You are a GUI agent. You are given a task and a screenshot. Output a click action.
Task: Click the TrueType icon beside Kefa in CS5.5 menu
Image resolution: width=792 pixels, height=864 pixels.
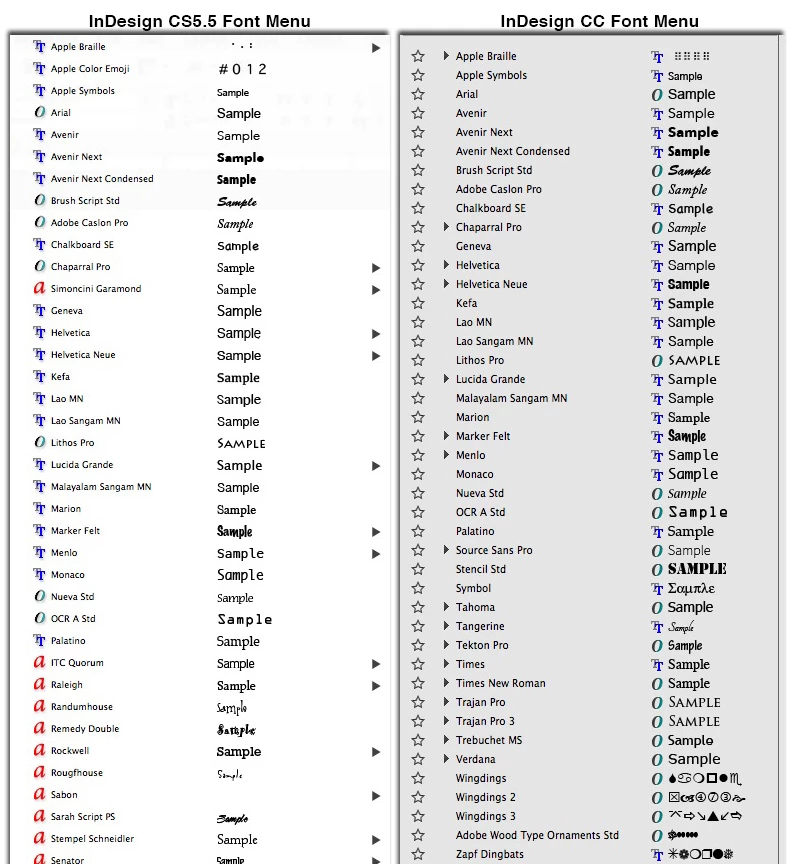click(x=39, y=376)
